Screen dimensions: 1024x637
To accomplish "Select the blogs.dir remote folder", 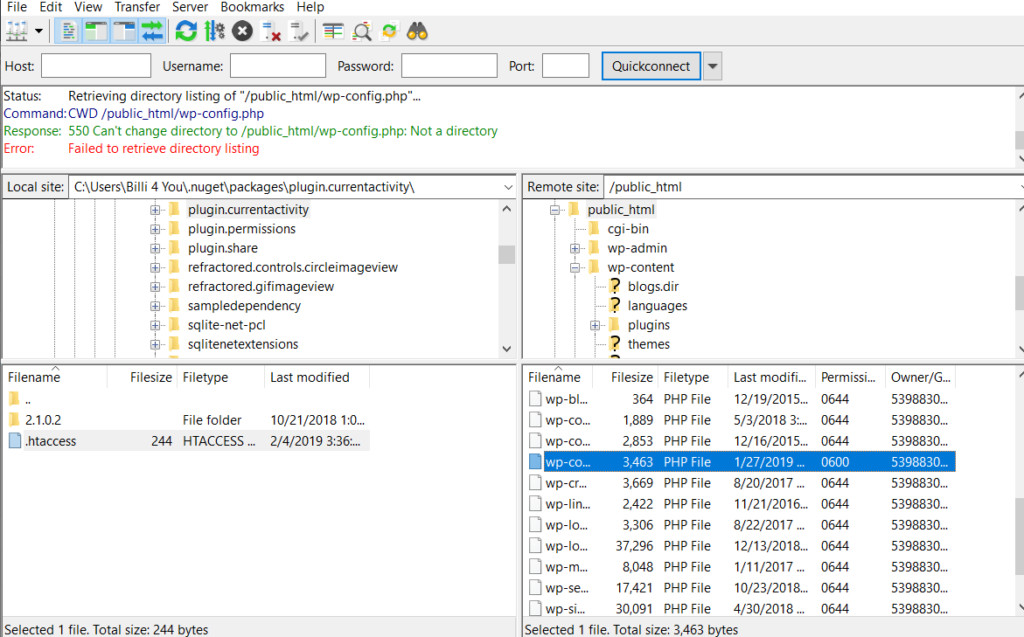I will coord(653,286).
